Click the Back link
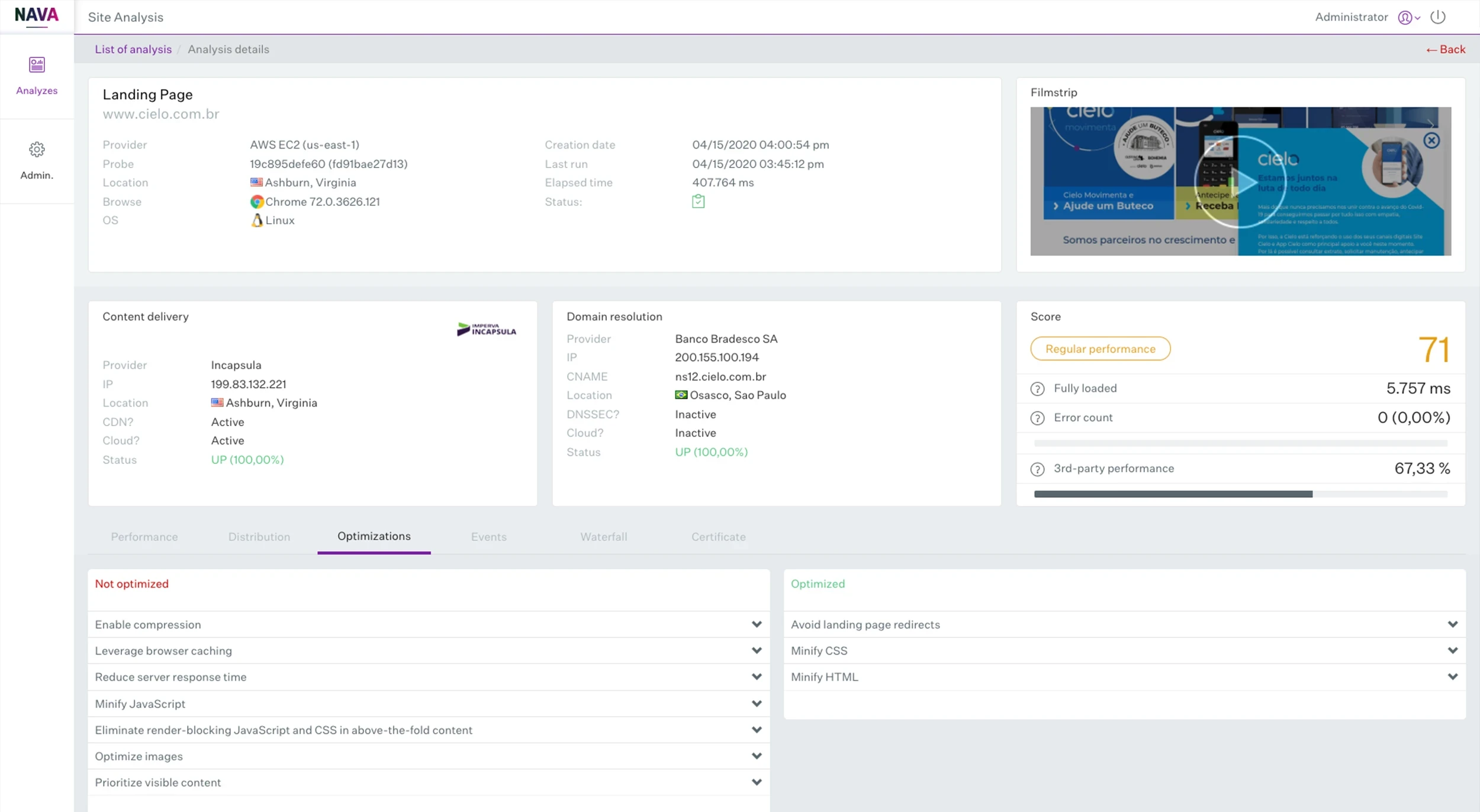This screenshot has height=812, width=1480. [1446, 49]
